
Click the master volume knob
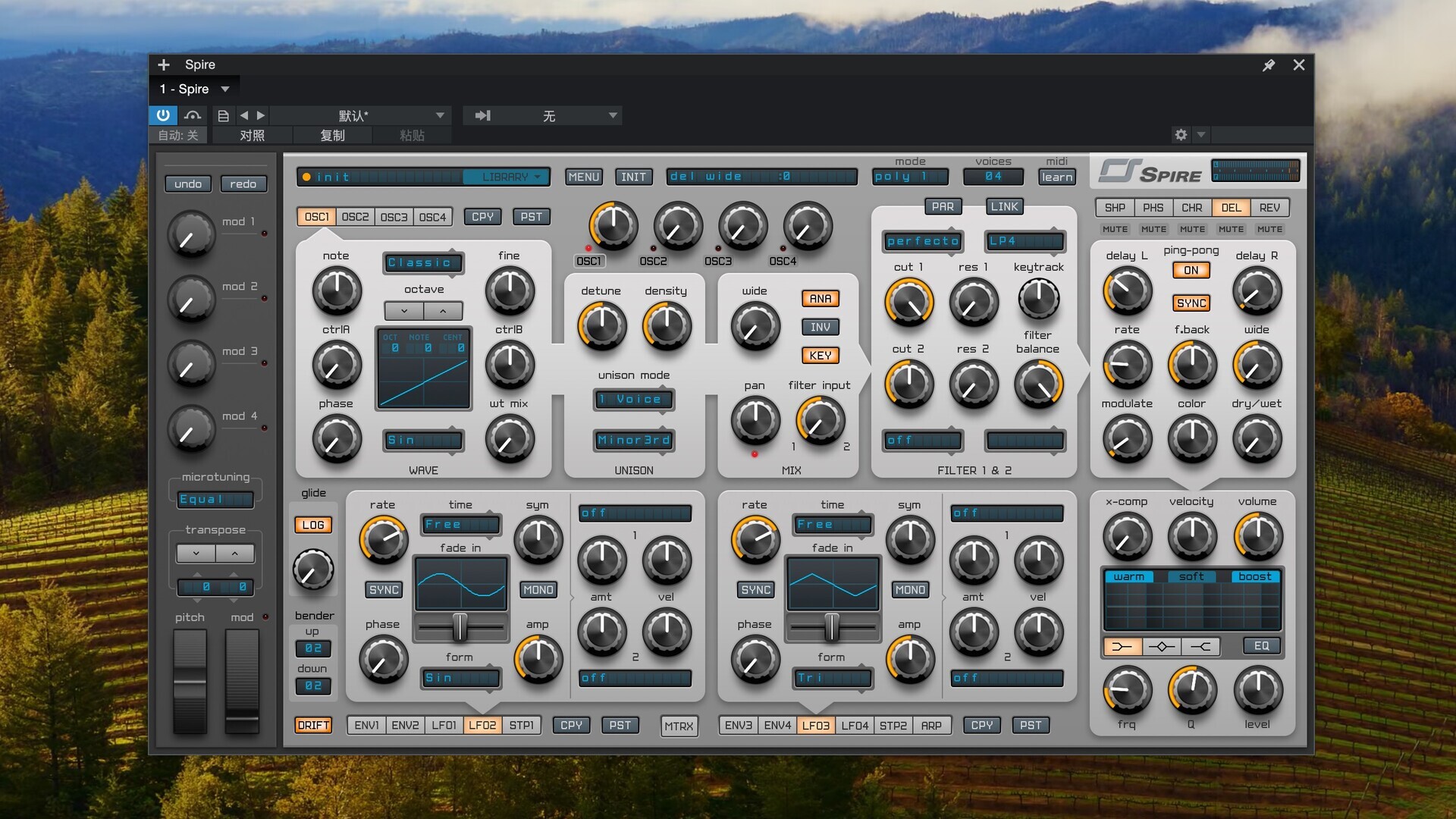(1258, 536)
